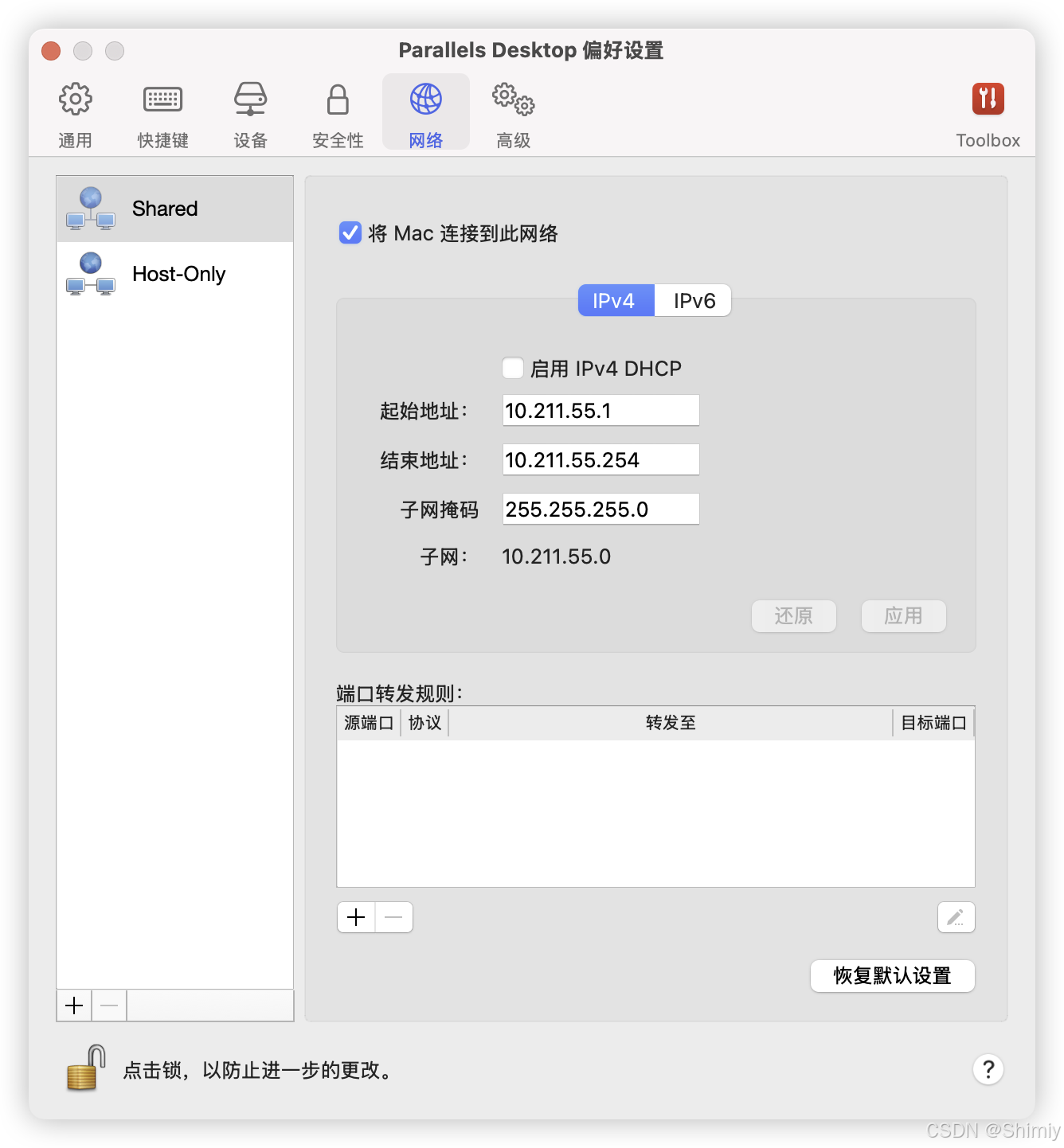Viewport: 1064px width, 1148px height.
Task: Add a new network with the sidebar plus
Action: coord(74,1005)
